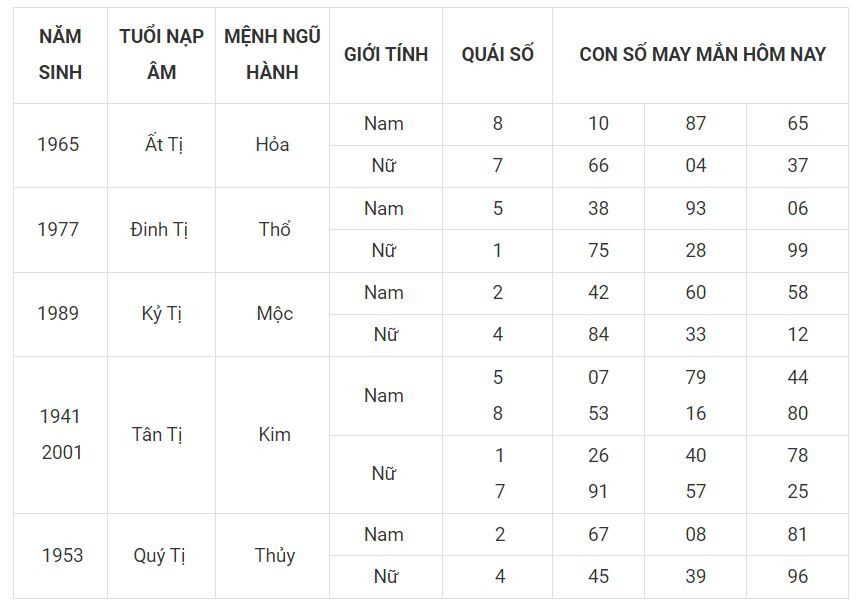Select the TUỔI NẠP ÂM header cell

coord(161,54)
